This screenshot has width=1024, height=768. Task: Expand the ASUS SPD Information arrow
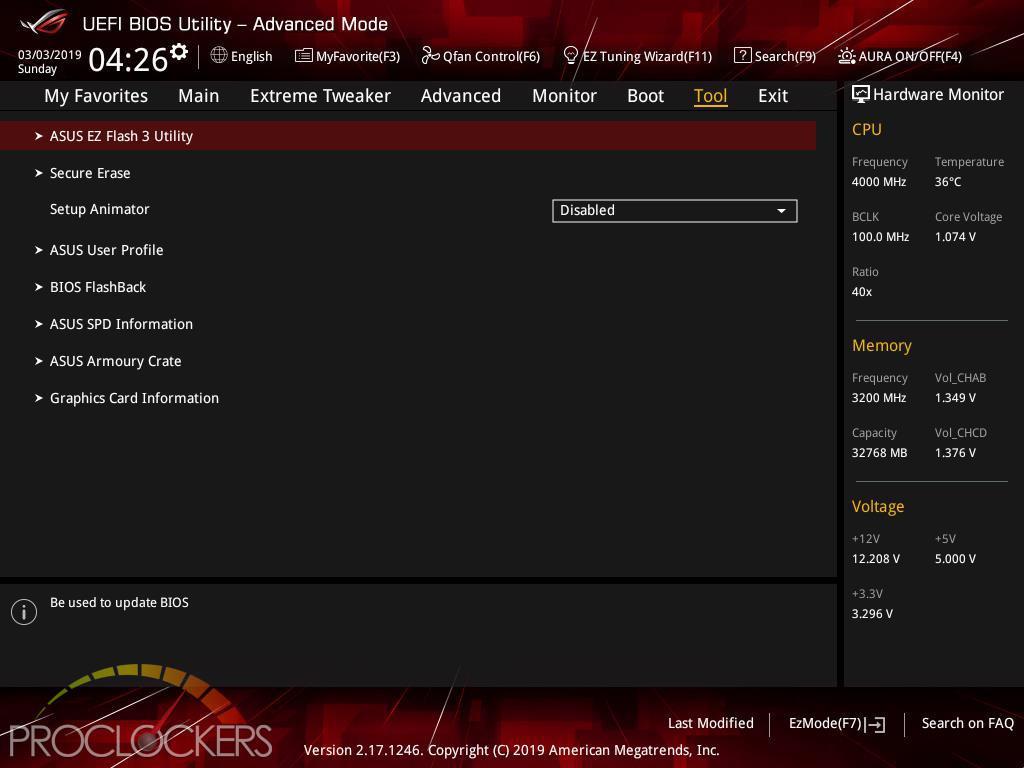39,324
